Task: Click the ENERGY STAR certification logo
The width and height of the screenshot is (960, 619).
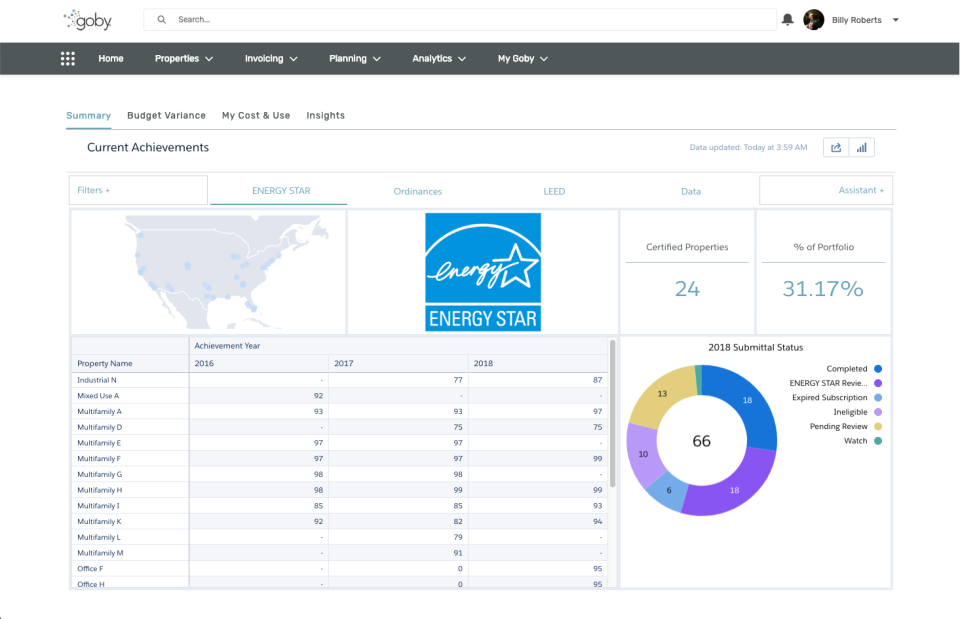Action: pyautogui.click(x=483, y=272)
